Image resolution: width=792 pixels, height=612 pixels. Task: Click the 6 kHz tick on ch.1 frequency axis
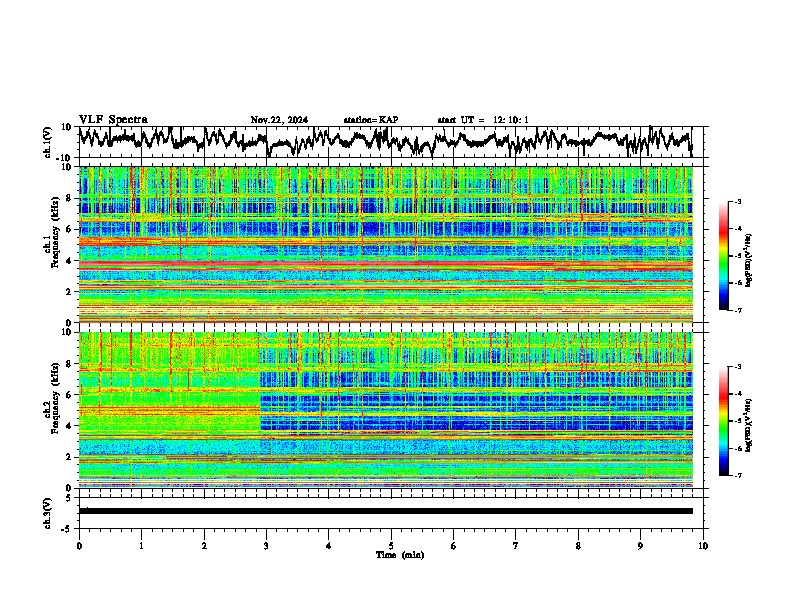[70, 229]
